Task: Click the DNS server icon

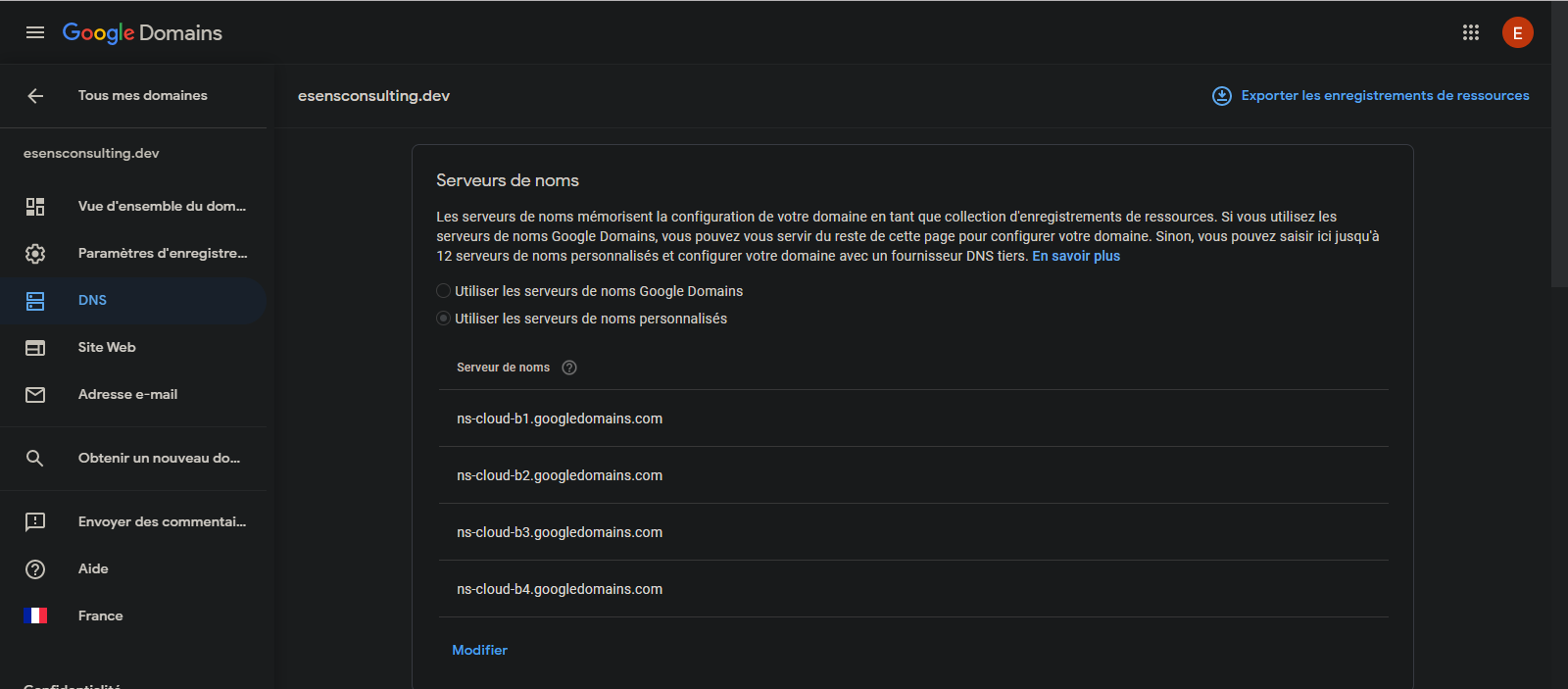Action: 35,300
